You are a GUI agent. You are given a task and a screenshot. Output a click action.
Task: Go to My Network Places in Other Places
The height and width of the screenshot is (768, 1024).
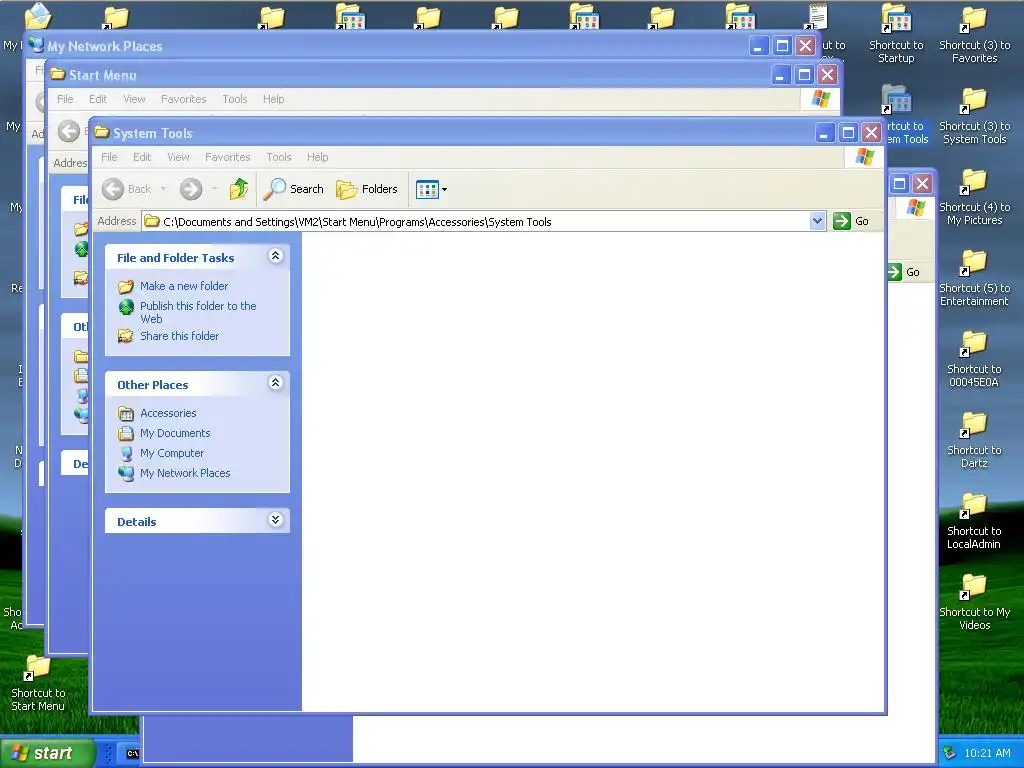185,473
